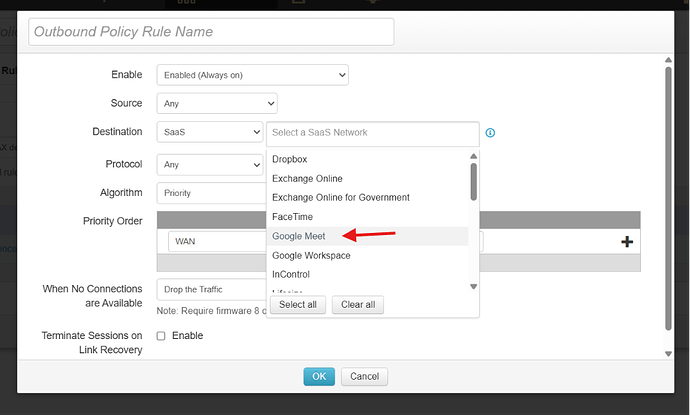Screen dimensions: 690x415
Task: Enable Terminate Sessions on Link Recovery checkbox
Action: pos(161,336)
